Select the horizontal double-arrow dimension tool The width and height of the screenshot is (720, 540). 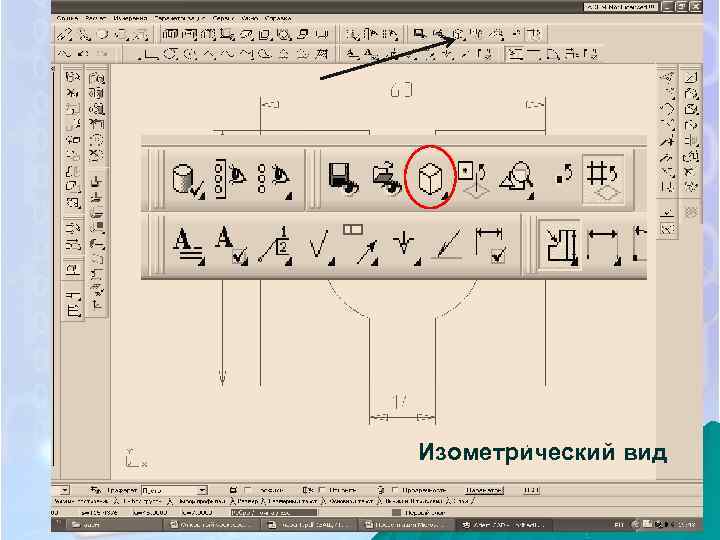pyautogui.click(x=603, y=246)
